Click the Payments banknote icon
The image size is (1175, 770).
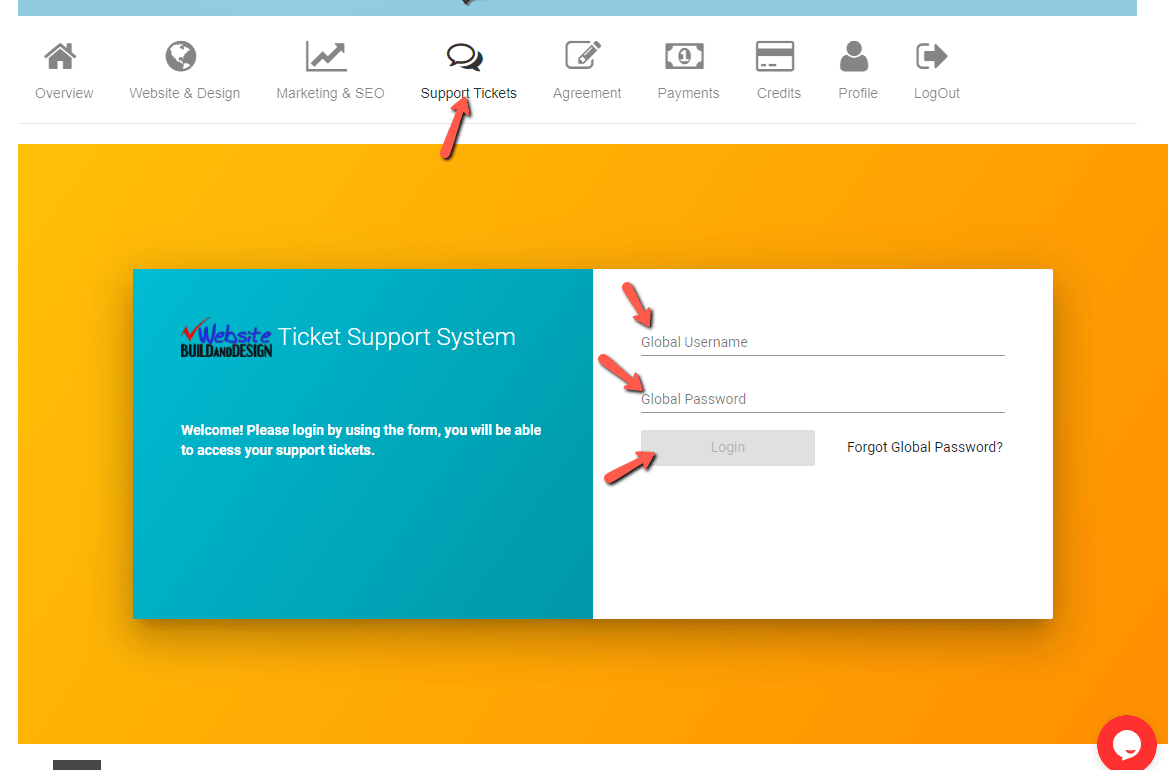[685, 56]
